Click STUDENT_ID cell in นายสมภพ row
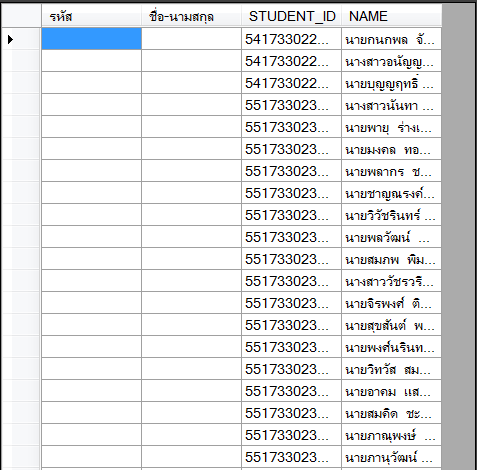Viewport: 477px width, 470px height. click(291, 259)
